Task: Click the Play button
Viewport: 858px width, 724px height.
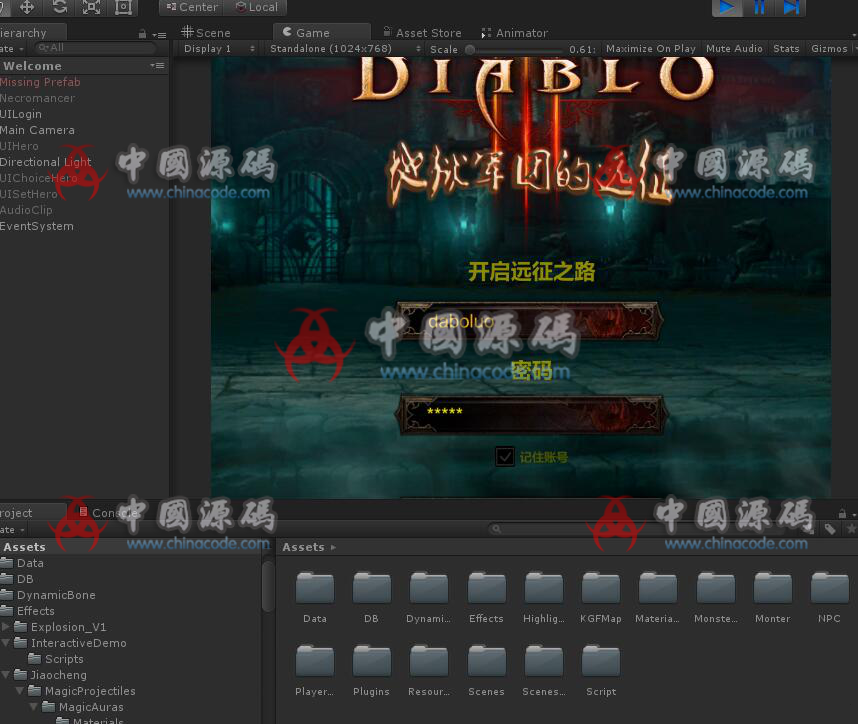Action: [x=727, y=7]
